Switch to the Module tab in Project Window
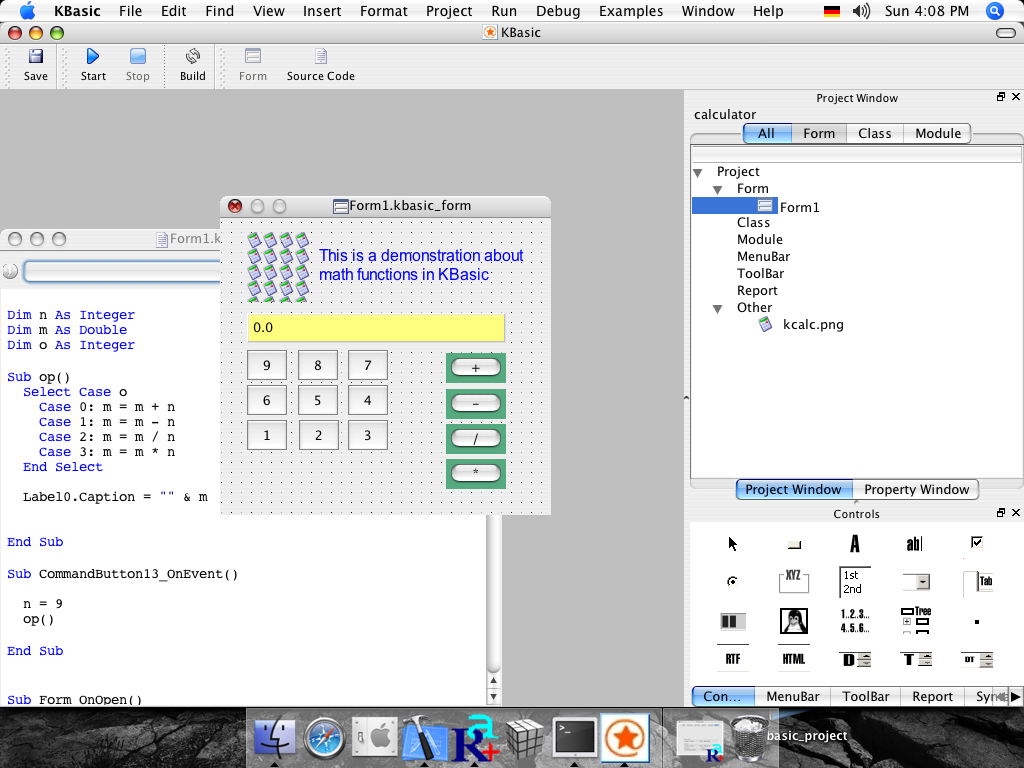 point(937,133)
